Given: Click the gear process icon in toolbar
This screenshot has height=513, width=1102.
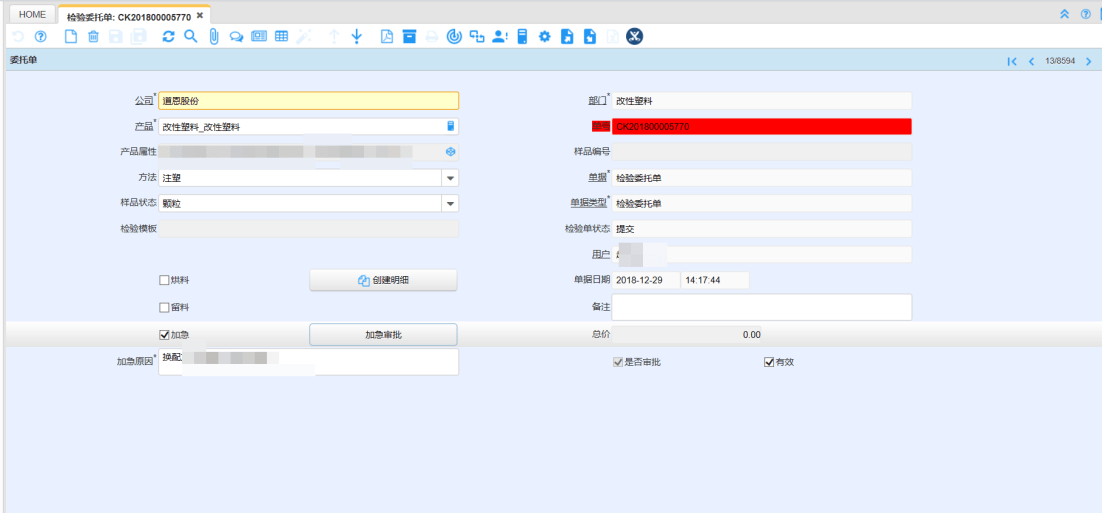Looking at the screenshot, I should [545, 37].
